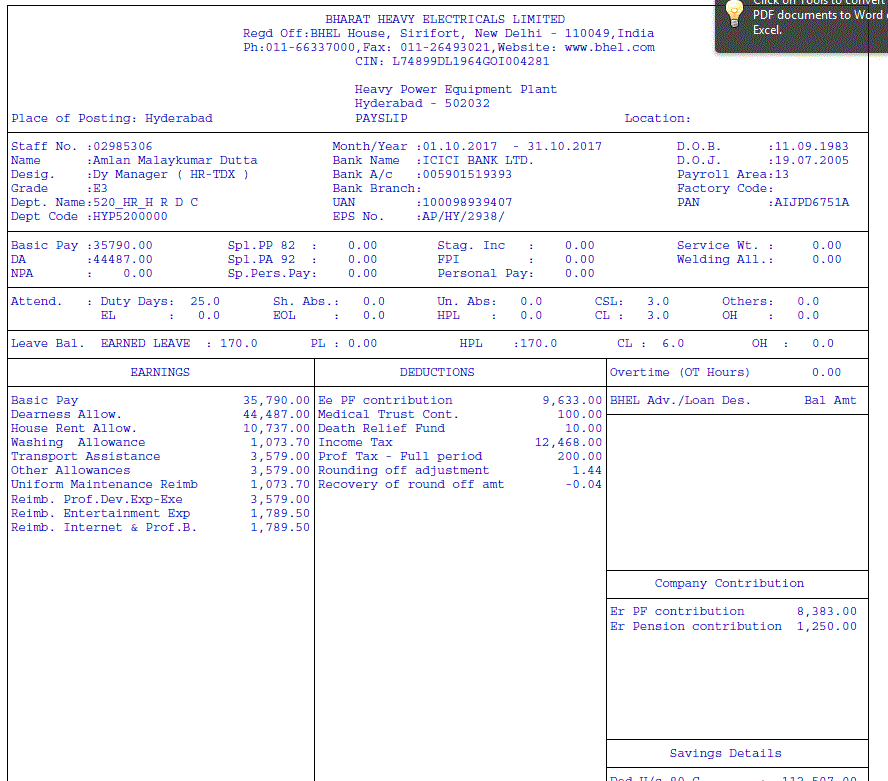Click Overtime (OT Hours) label
The width and height of the screenshot is (888, 781).
[680, 373]
